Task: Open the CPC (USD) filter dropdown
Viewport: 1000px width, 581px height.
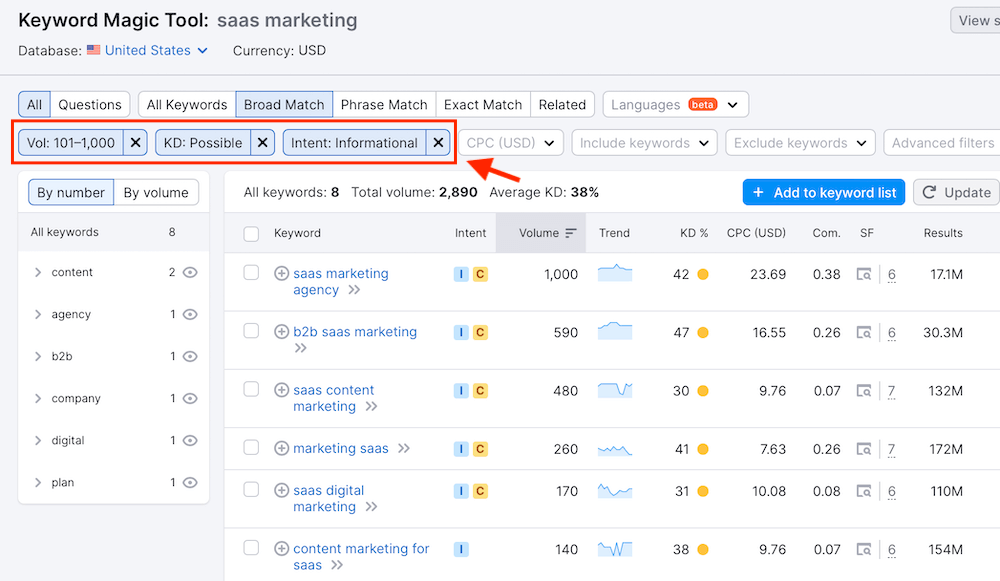Action: (513, 143)
